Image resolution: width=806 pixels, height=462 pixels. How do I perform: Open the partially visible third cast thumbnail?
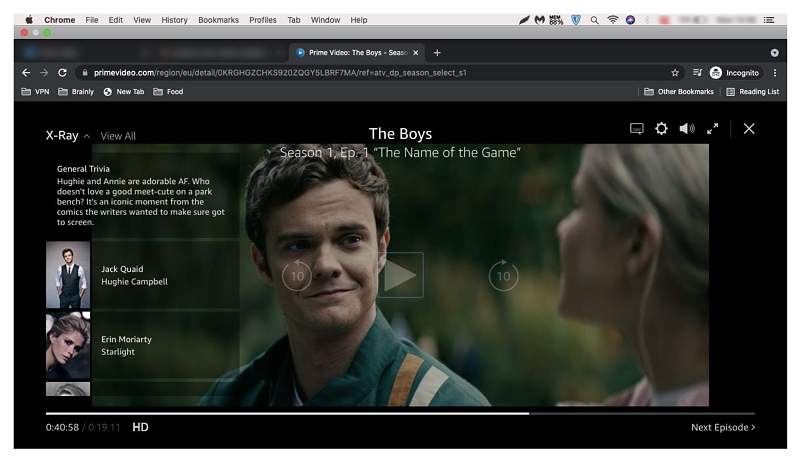point(68,389)
